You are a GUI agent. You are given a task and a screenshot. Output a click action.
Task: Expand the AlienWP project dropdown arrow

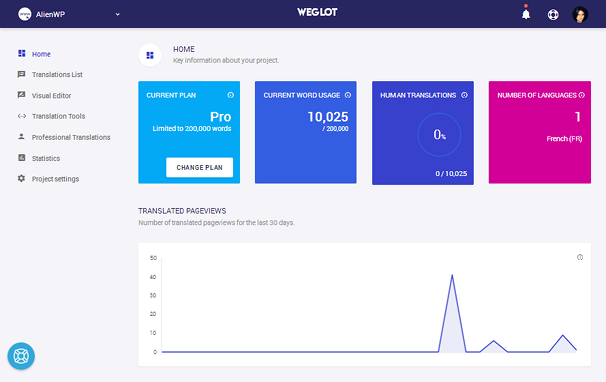[x=117, y=15]
